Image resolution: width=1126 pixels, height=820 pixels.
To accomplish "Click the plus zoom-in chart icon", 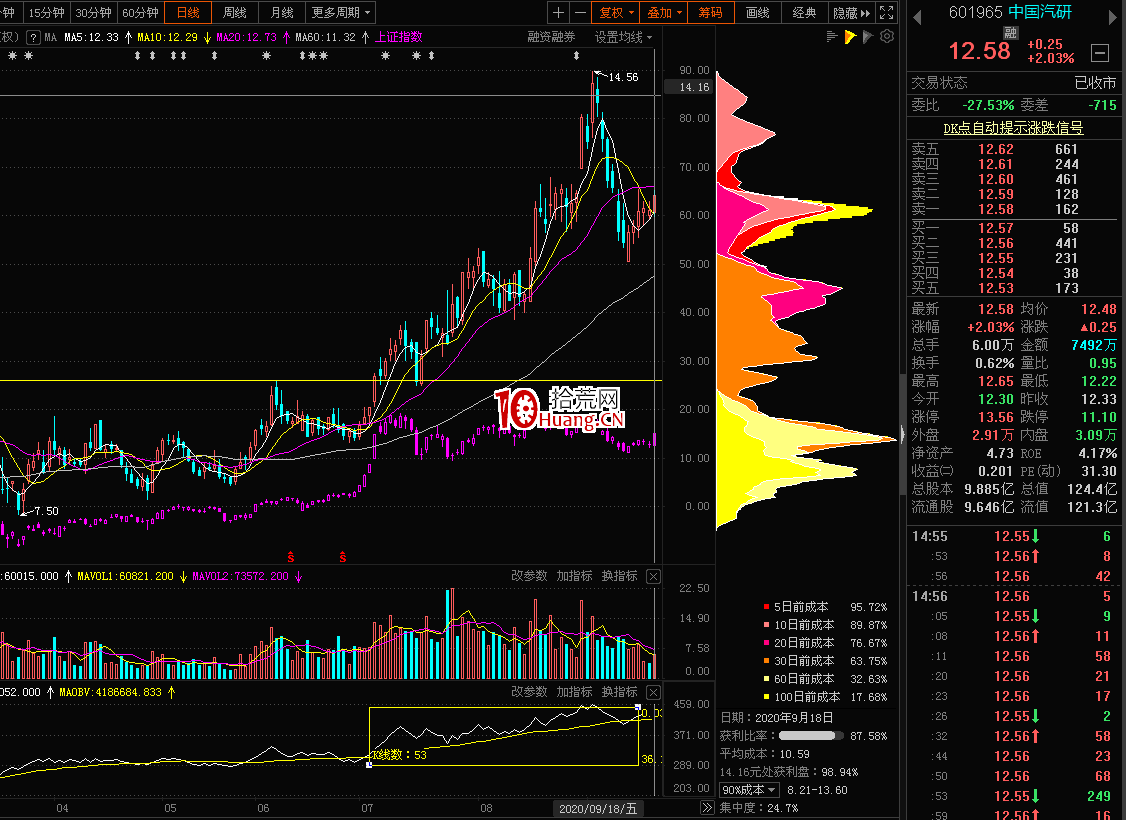I will [558, 13].
